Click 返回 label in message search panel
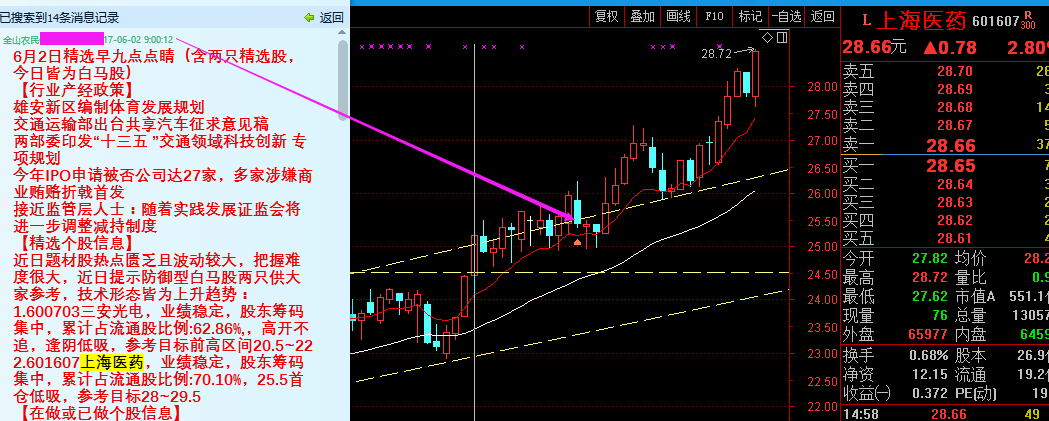 pyautogui.click(x=332, y=17)
